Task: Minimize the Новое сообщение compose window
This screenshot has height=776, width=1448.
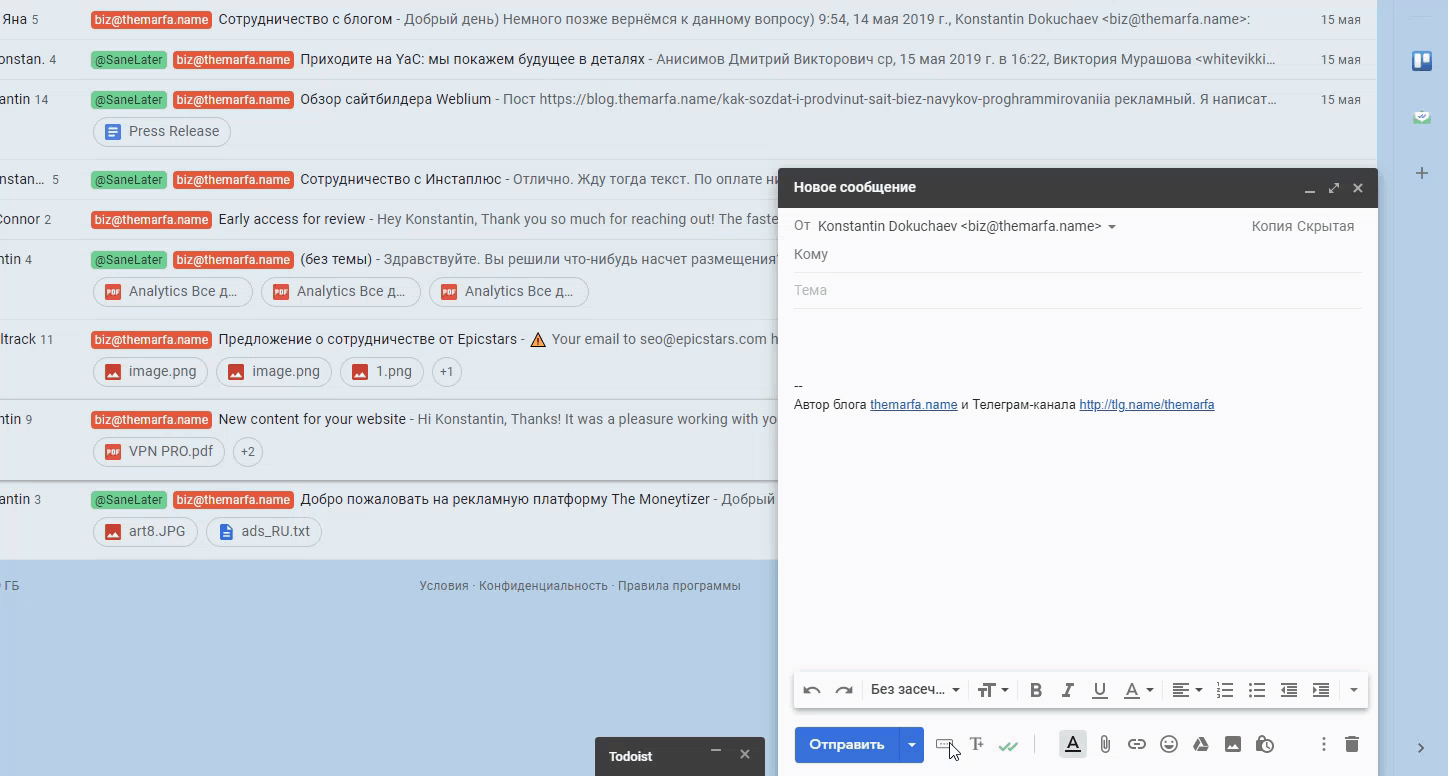Action: (x=1310, y=188)
